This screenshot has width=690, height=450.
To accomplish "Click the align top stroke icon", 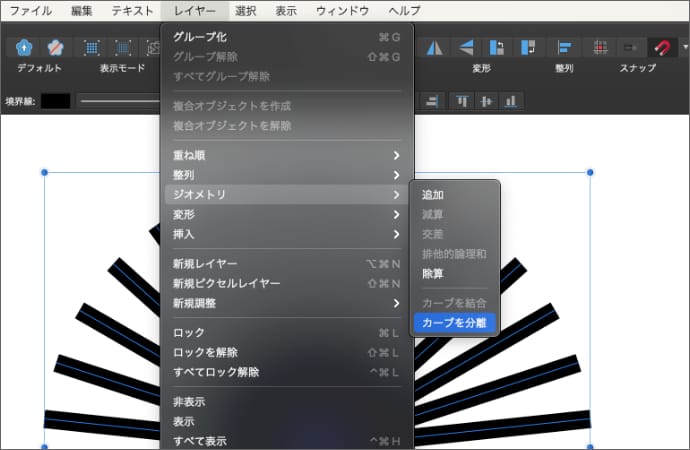I will (462, 100).
